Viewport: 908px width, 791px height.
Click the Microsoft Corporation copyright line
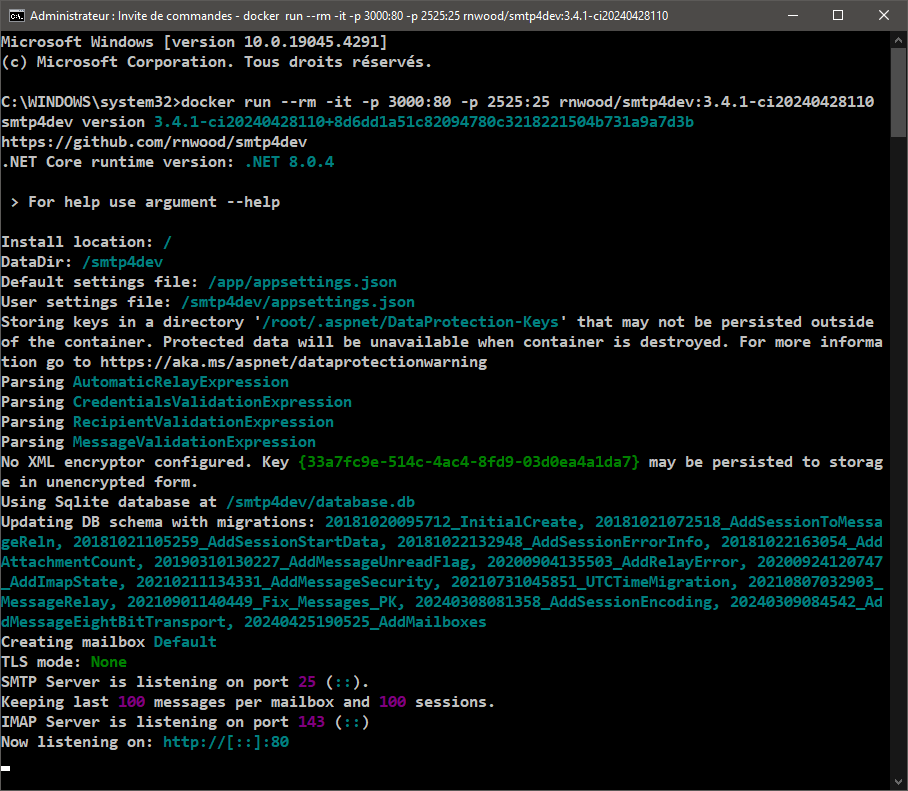pyautogui.click(x=217, y=62)
